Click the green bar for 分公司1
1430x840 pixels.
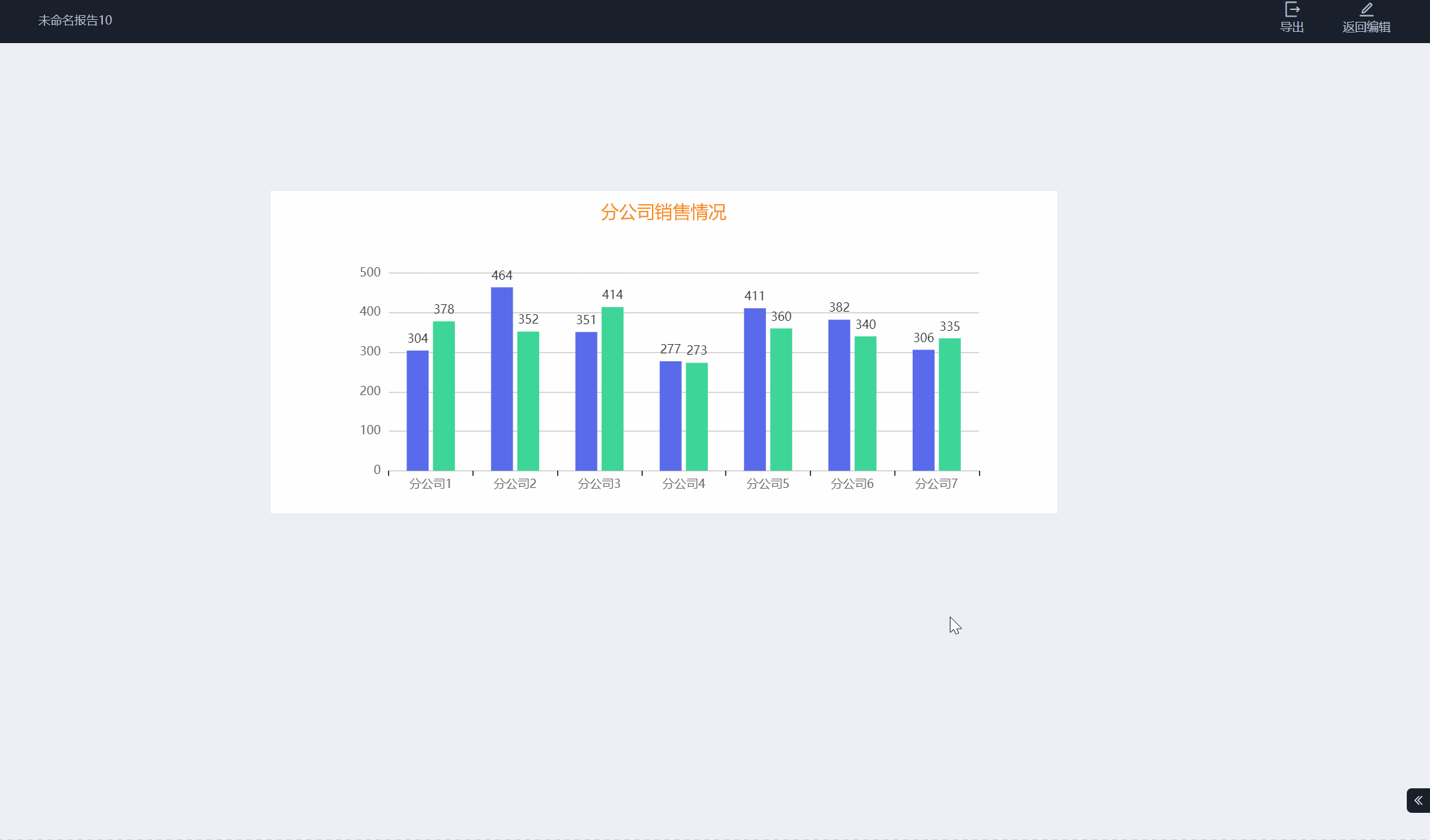tap(444, 396)
